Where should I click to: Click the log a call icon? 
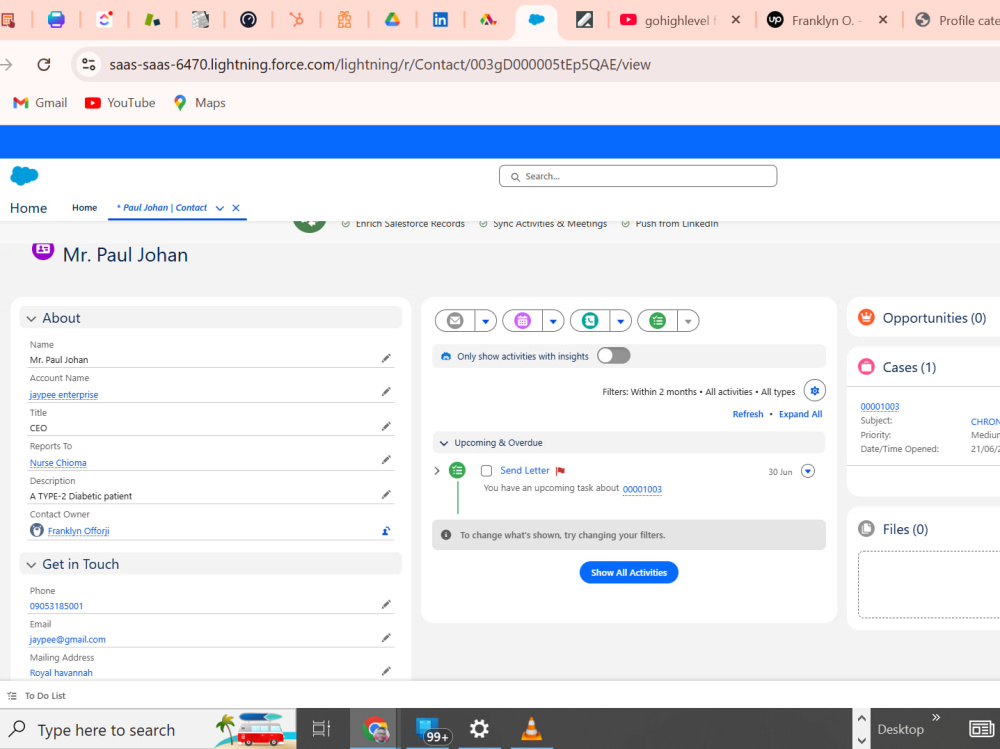pyautogui.click(x=590, y=320)
